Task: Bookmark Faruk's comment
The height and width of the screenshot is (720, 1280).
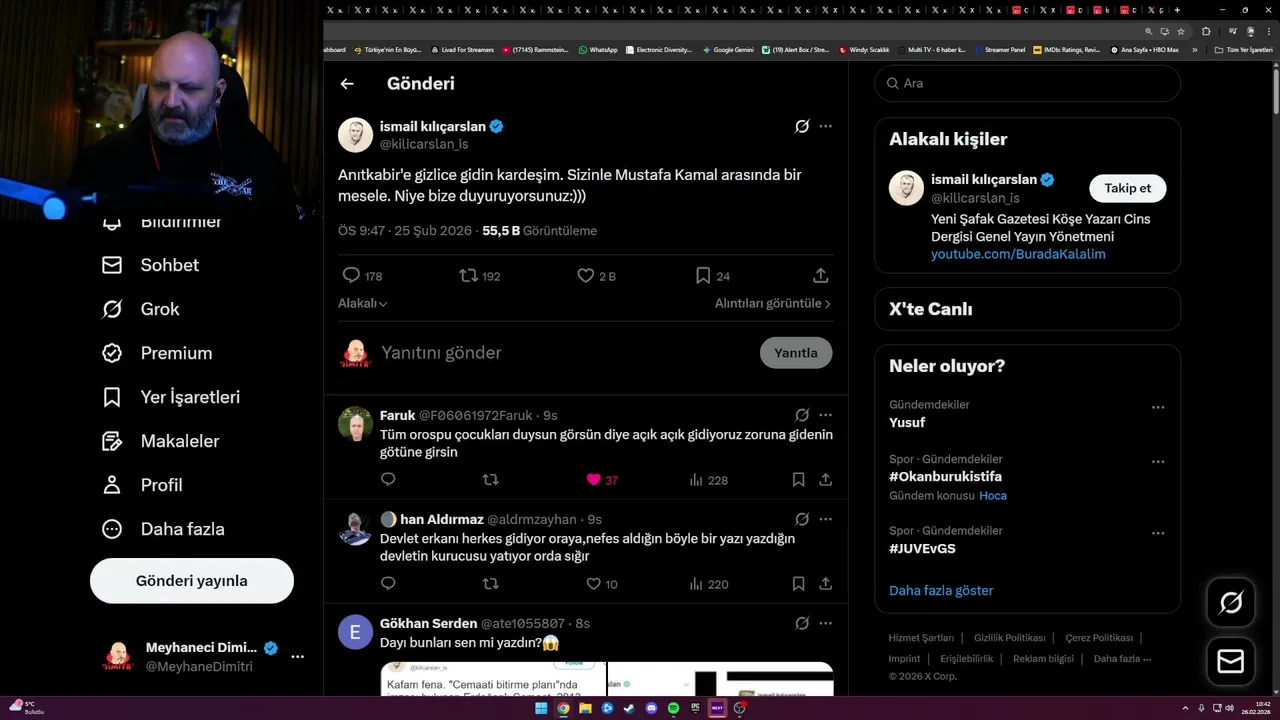Action: point(798,480)
